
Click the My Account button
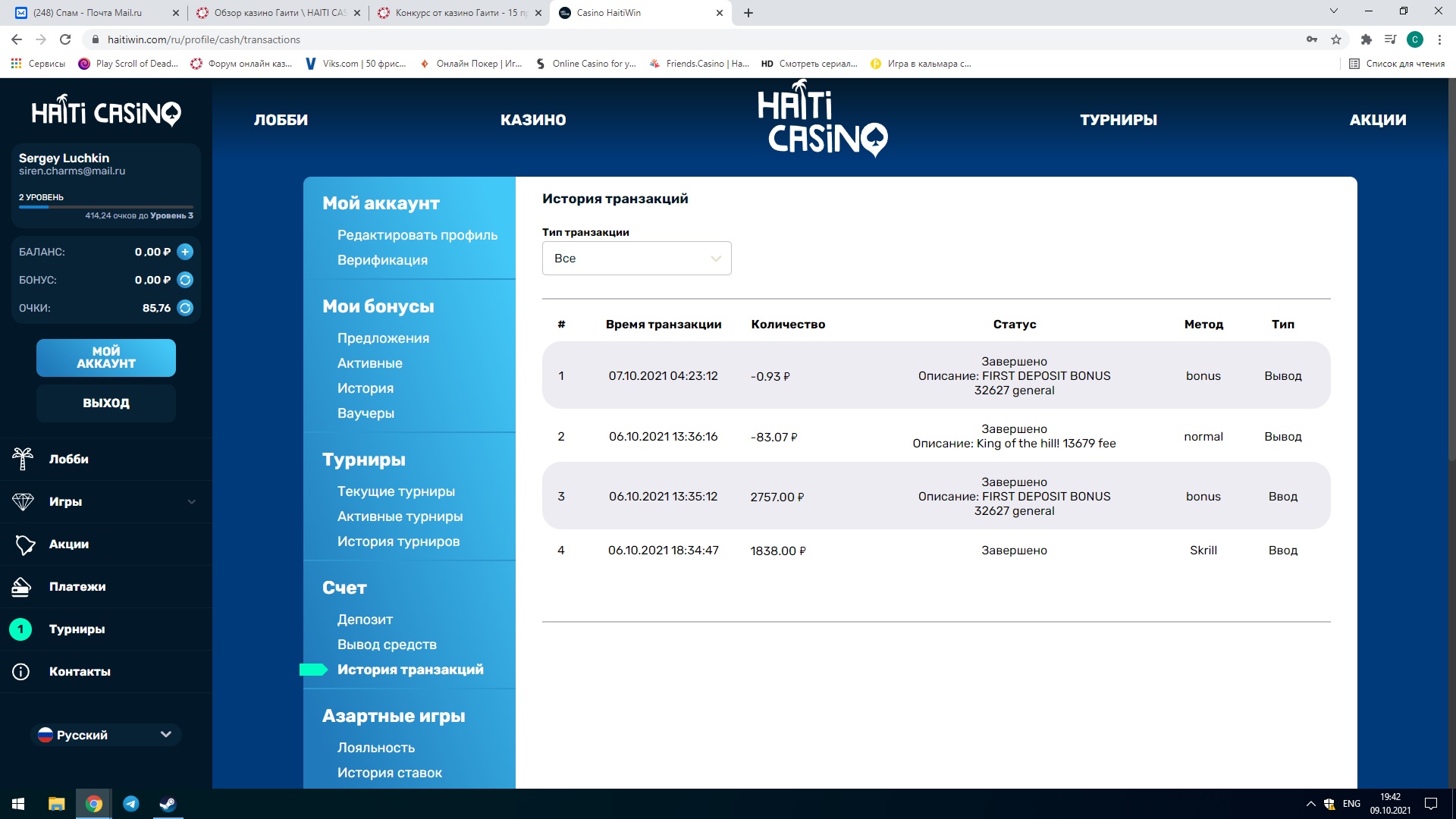click(x=106, y=357)
